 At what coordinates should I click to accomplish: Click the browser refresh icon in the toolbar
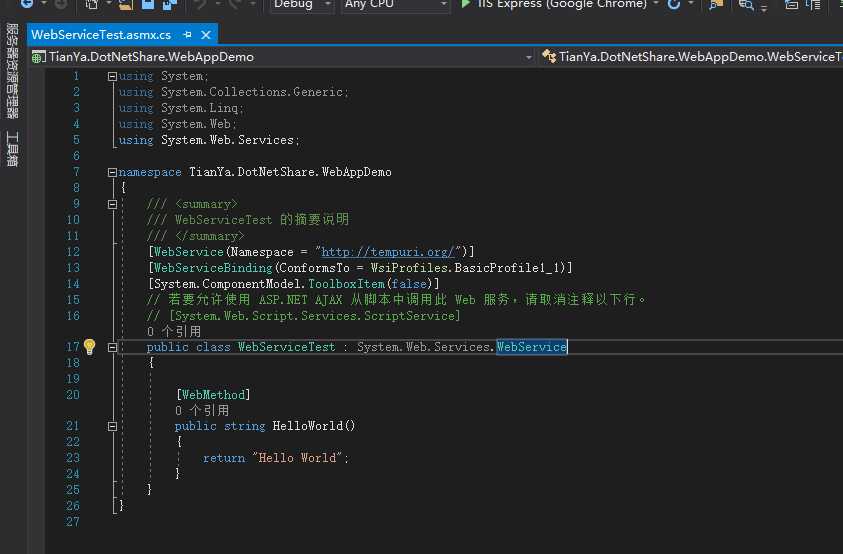click(674, 4)
